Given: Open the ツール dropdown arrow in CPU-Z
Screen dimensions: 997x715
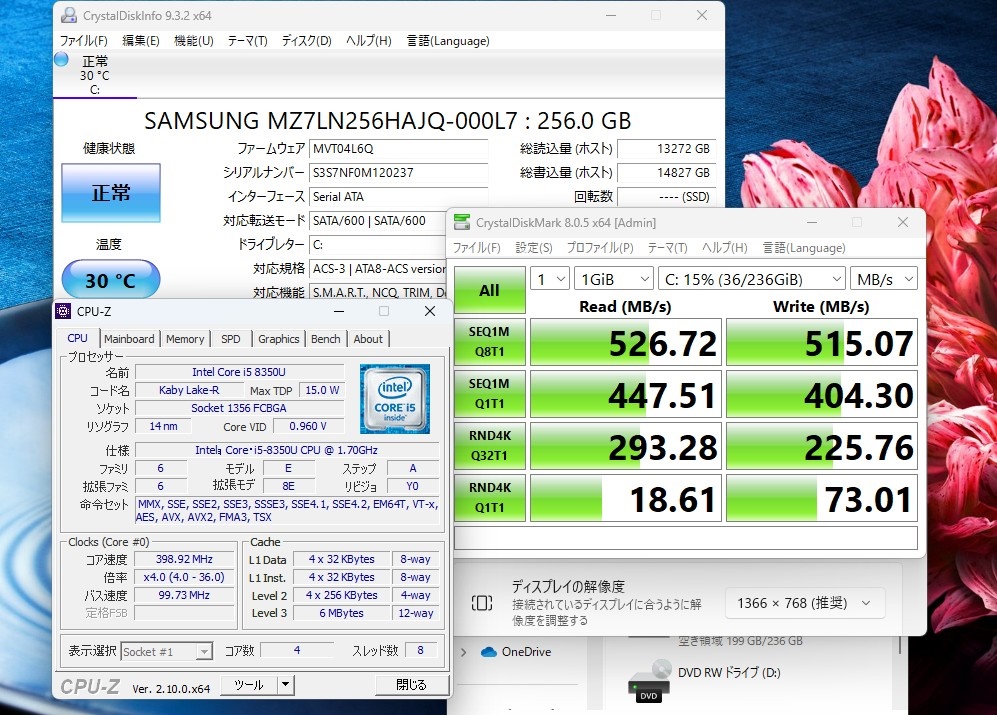Looking at the screenshot, I should coord(285,685).
